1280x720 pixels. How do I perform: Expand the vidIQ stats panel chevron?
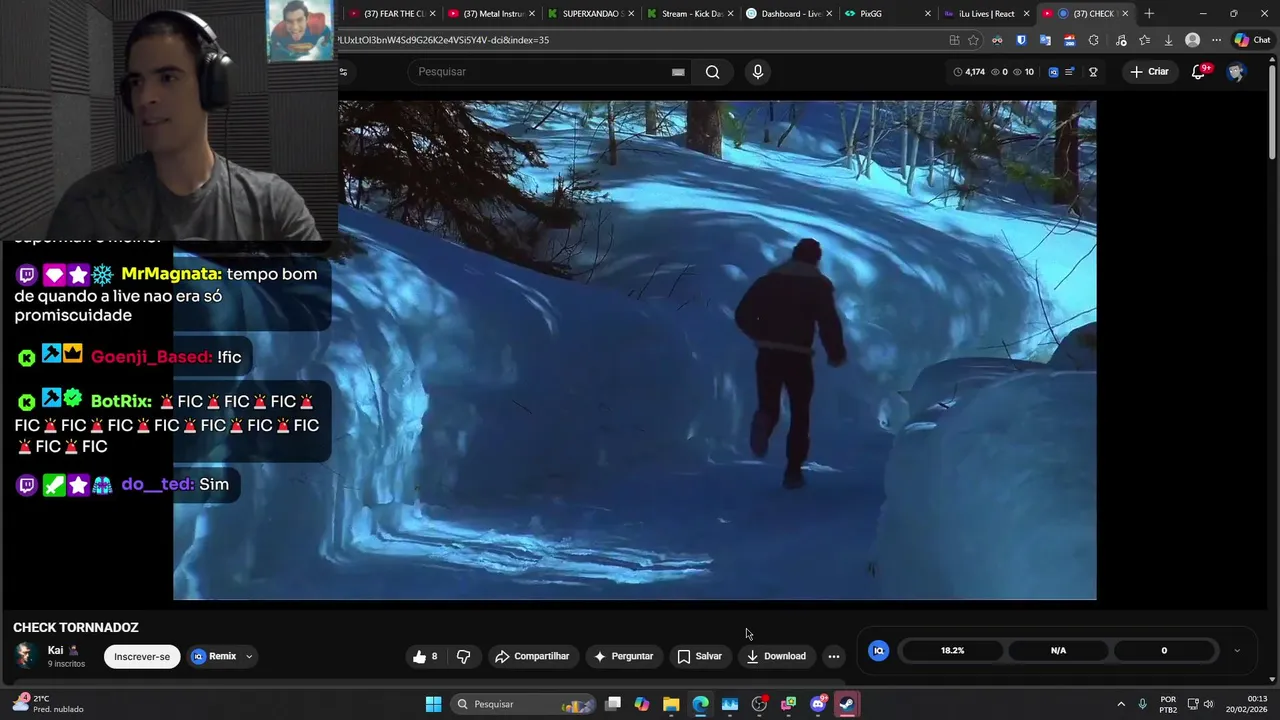tap(1237, 651)
